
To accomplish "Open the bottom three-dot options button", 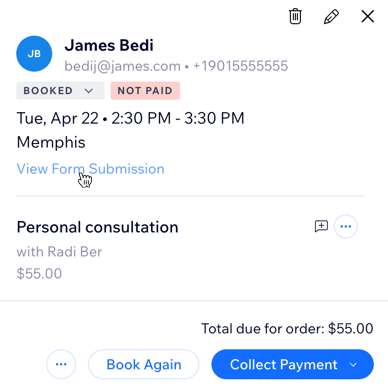I will click(x=61, y=364).
